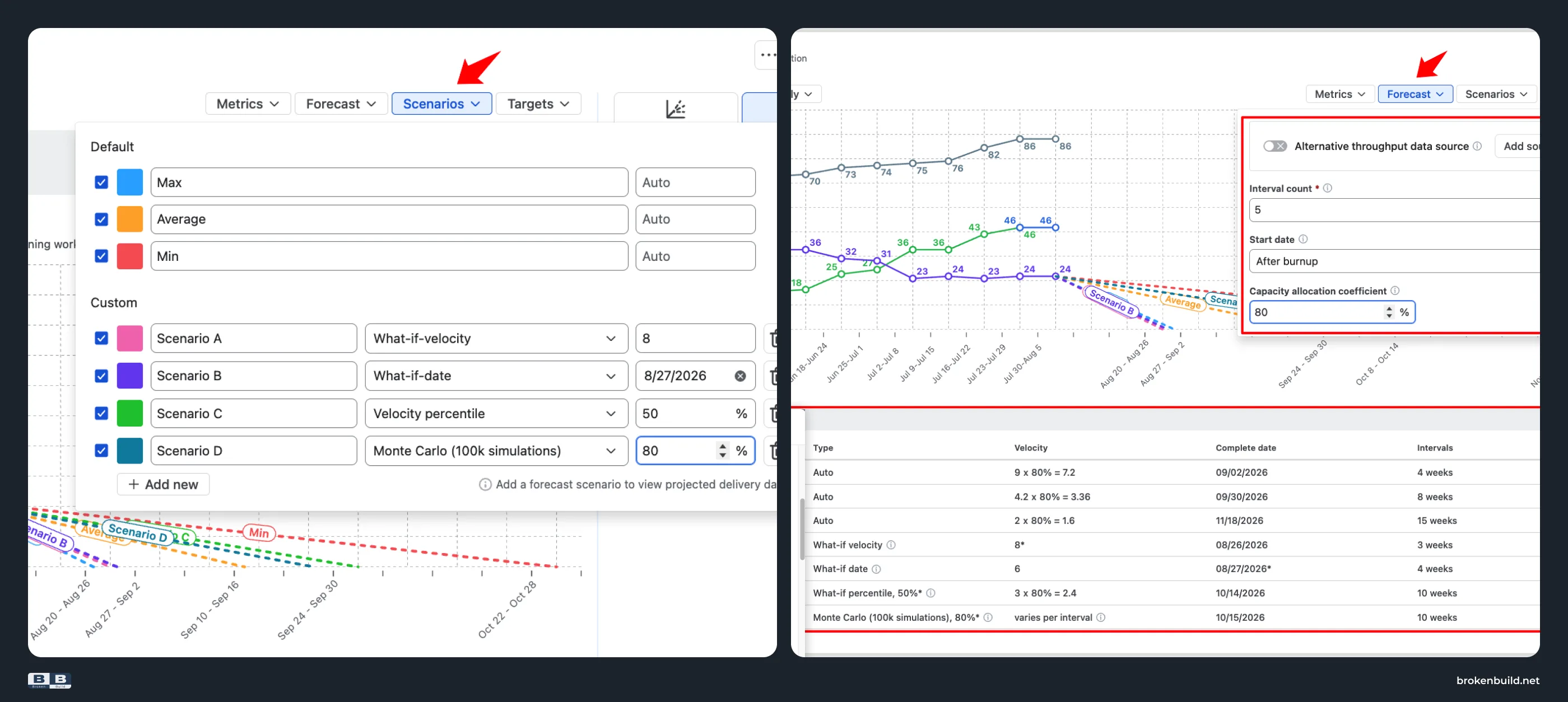The height and width of the screenshot is (702, 1568).
Task: Click Add new scenario button
Action: coord(163,484)
